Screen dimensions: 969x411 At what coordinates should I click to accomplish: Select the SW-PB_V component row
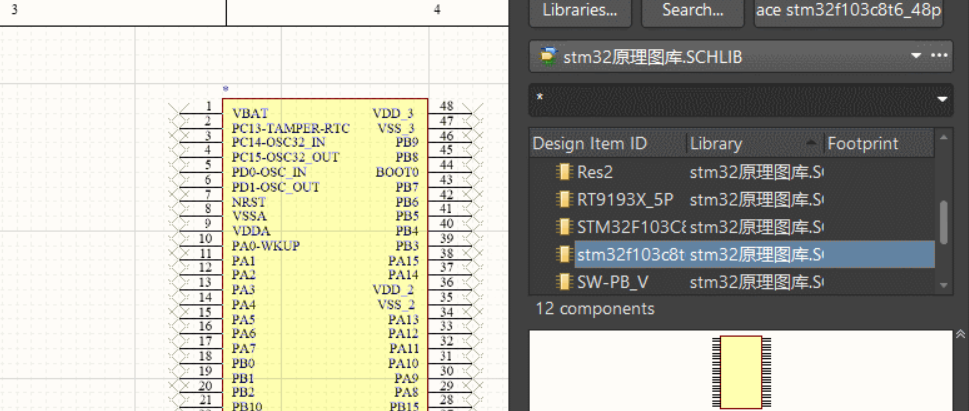[732, 282]
